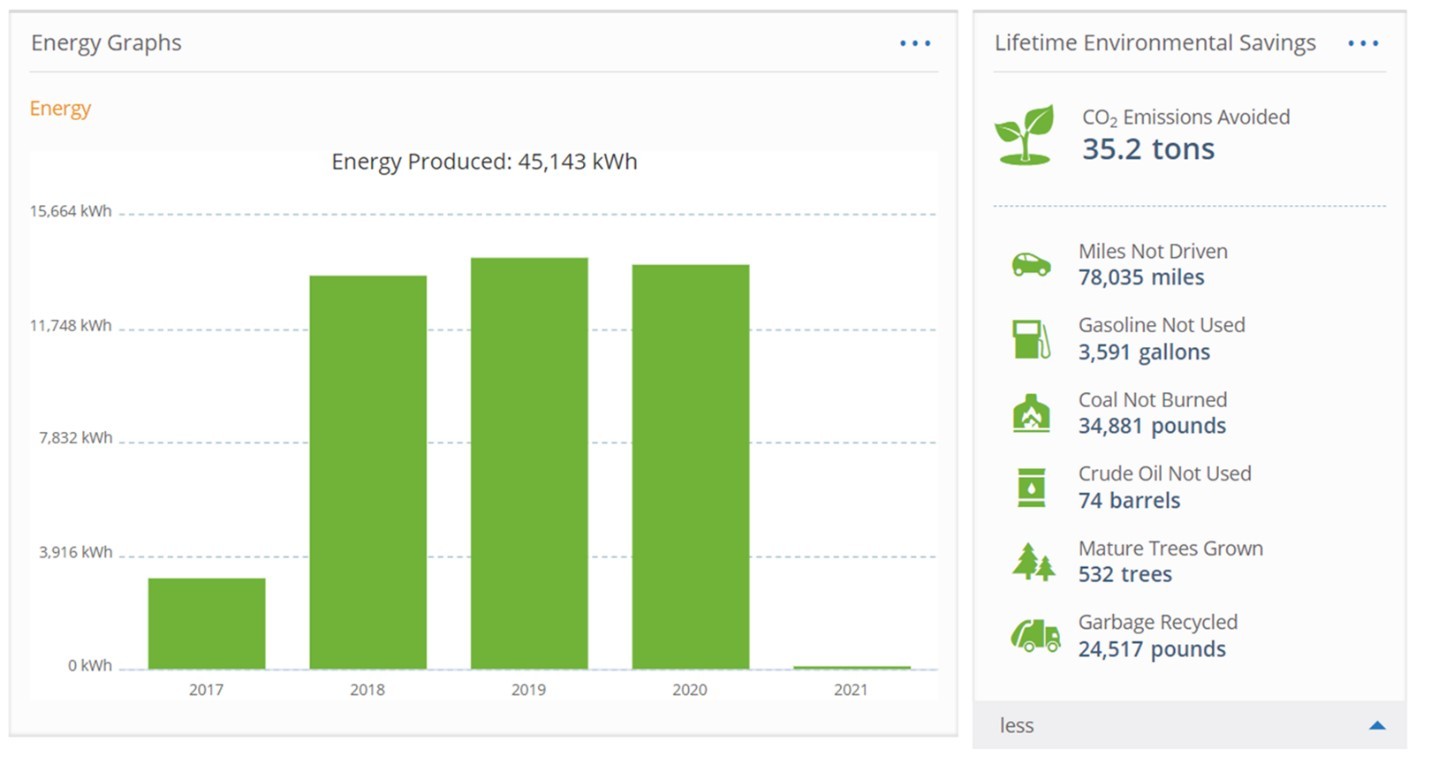Click the 2019 energy bar
Image resolution: width=1431 pixels, height=757 pixels.
click(529, 463)
